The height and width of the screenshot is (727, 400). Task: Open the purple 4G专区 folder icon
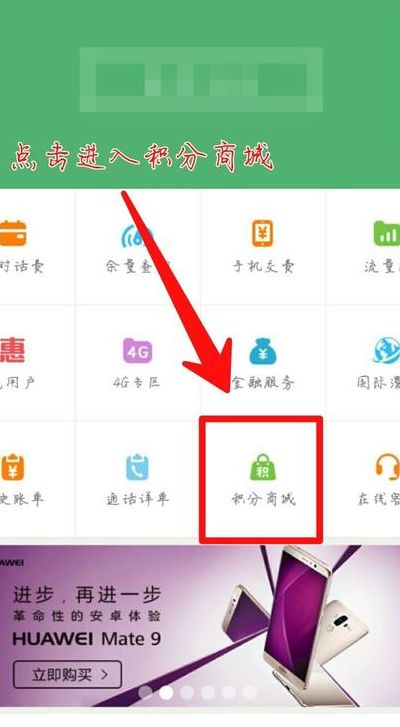[138, 351]
